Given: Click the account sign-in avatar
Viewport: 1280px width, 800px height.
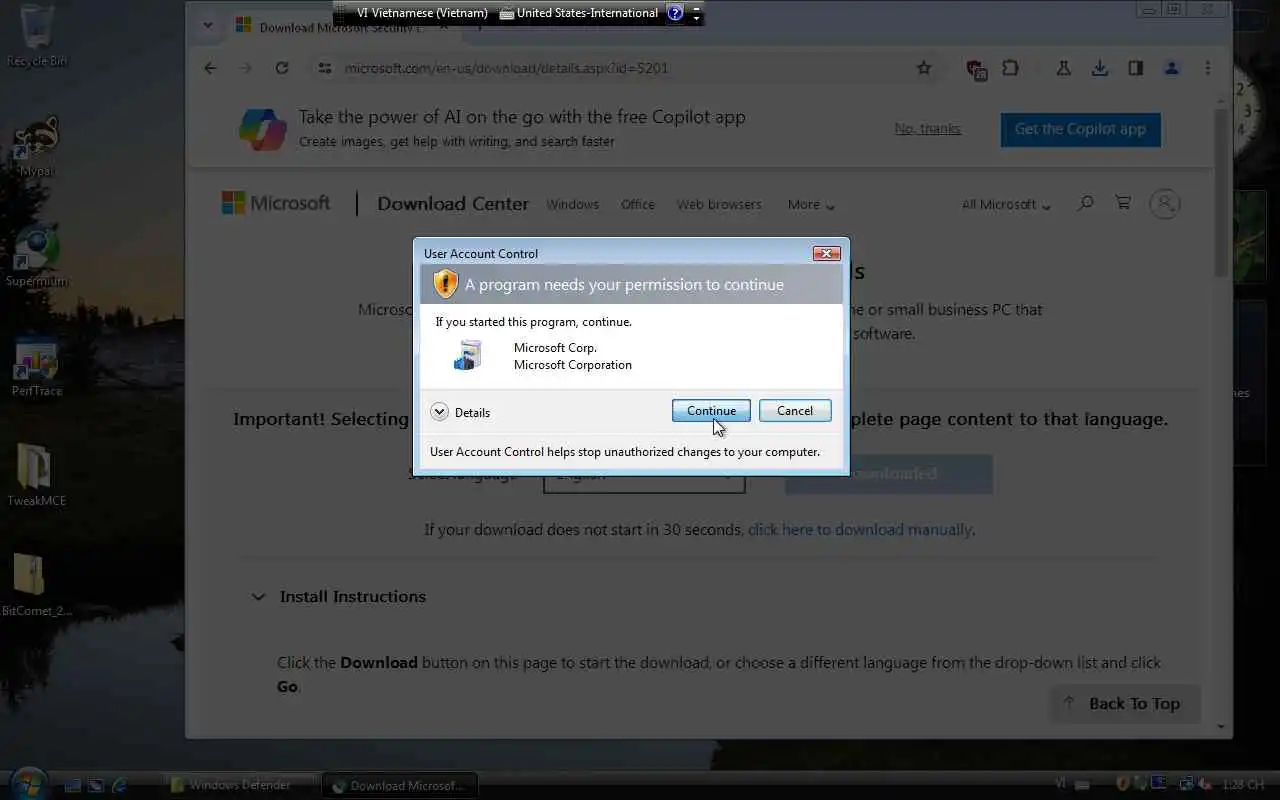Looking at the screenshot, I should point(1165,204).
